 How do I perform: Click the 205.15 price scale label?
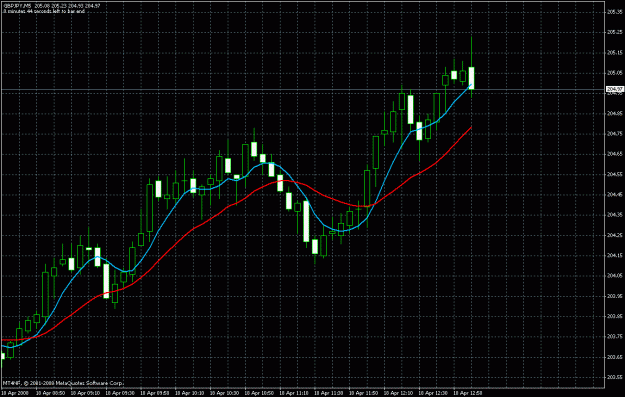tap(615, 53)
